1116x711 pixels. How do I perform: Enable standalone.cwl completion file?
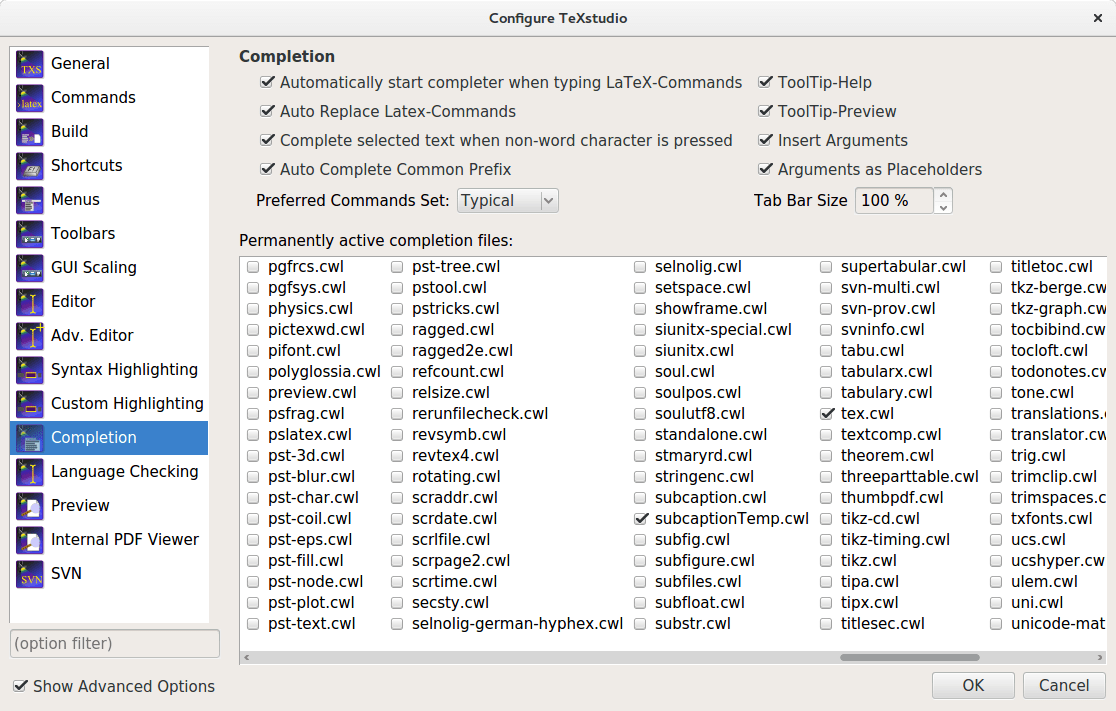(x=640, y=435)
